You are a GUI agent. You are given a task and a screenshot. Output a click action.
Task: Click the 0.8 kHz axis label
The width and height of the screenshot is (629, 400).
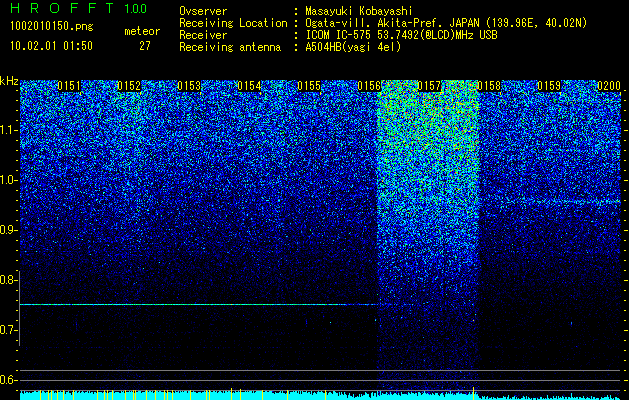click(9, 280)
